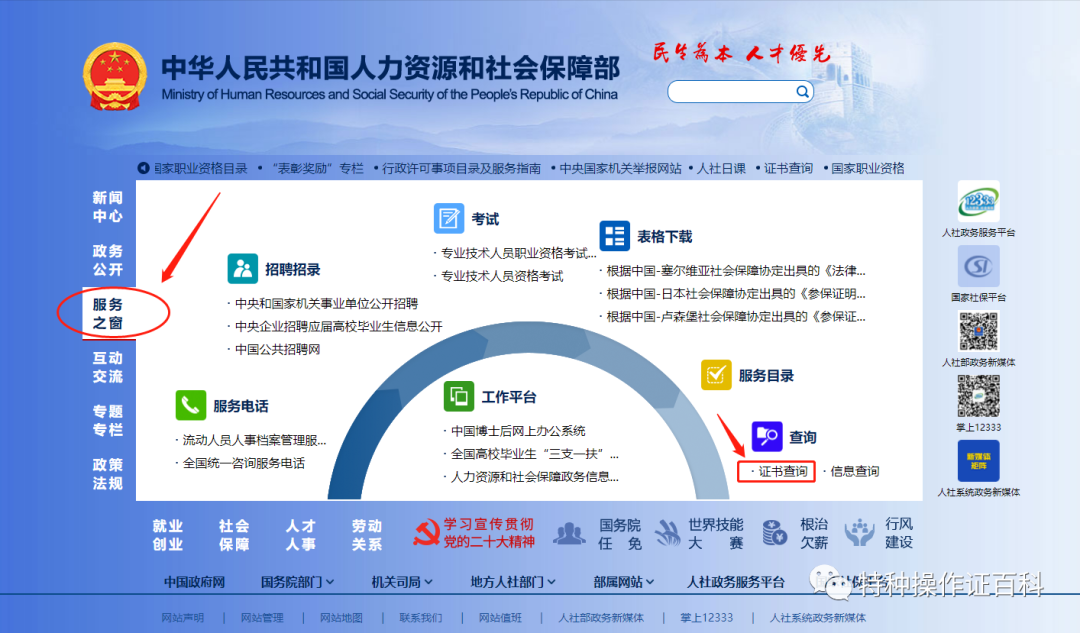Open the 互动交流 side menu
Image resolution: width=1080 pixels, height=633 pixels.
point(108,367)
